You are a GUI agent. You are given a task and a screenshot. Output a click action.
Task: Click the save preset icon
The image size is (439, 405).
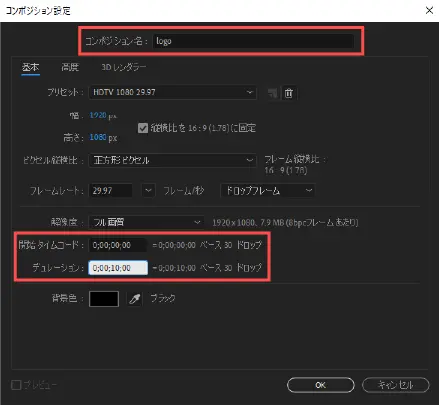(x=273, y=93)
